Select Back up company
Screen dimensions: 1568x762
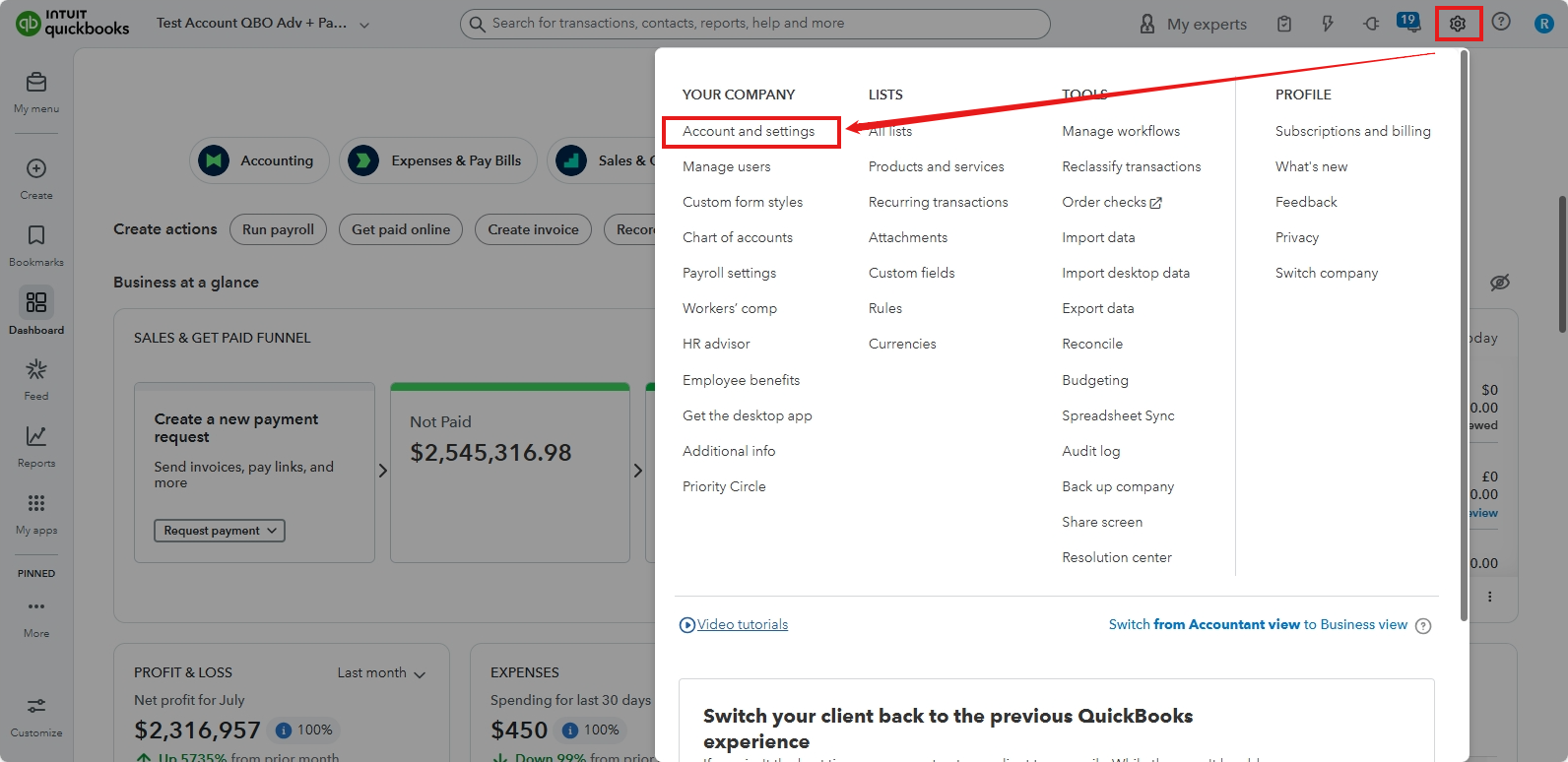tap(1118, 486)
